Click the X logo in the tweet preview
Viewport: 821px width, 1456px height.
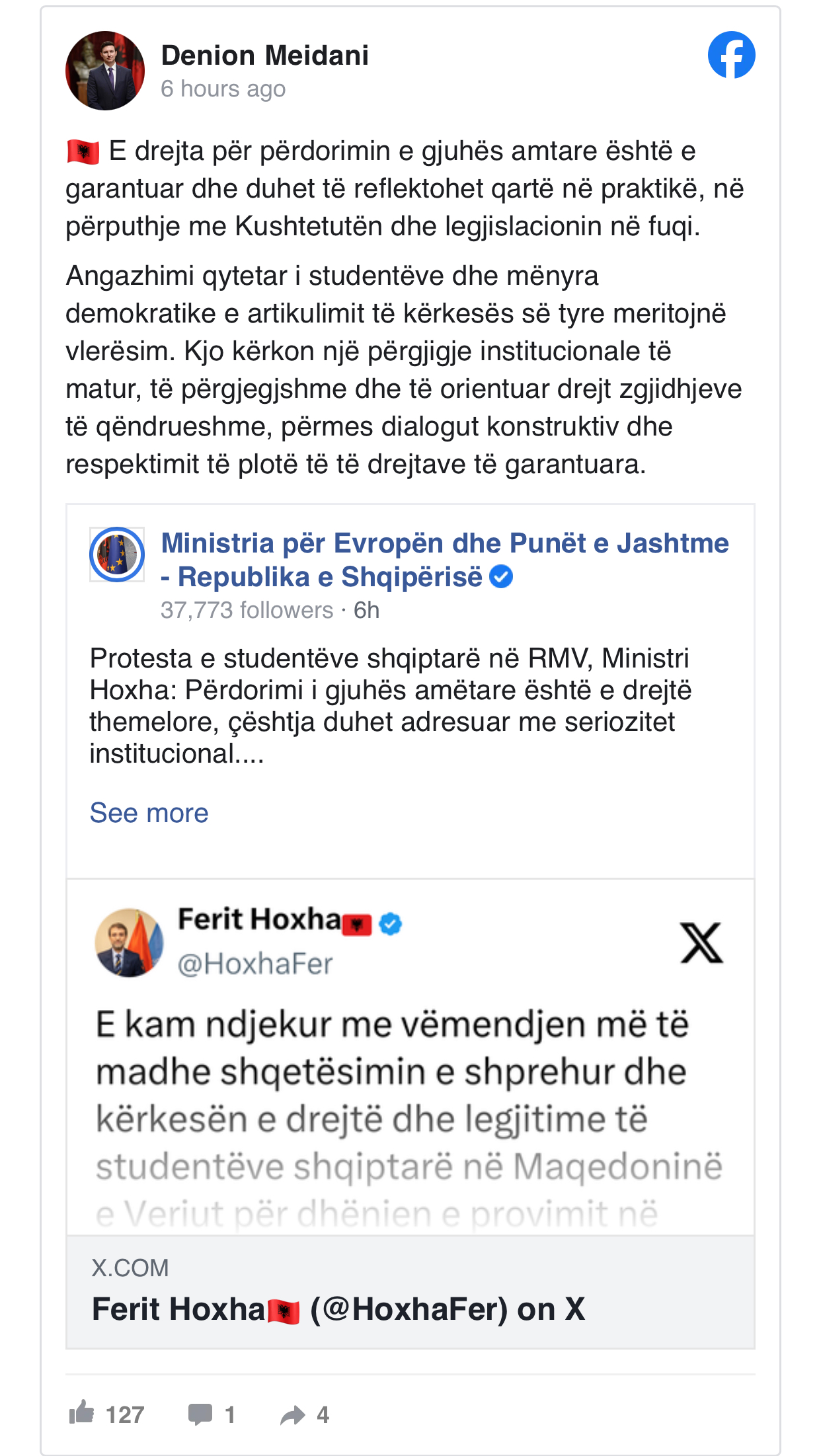click(701, 943)
